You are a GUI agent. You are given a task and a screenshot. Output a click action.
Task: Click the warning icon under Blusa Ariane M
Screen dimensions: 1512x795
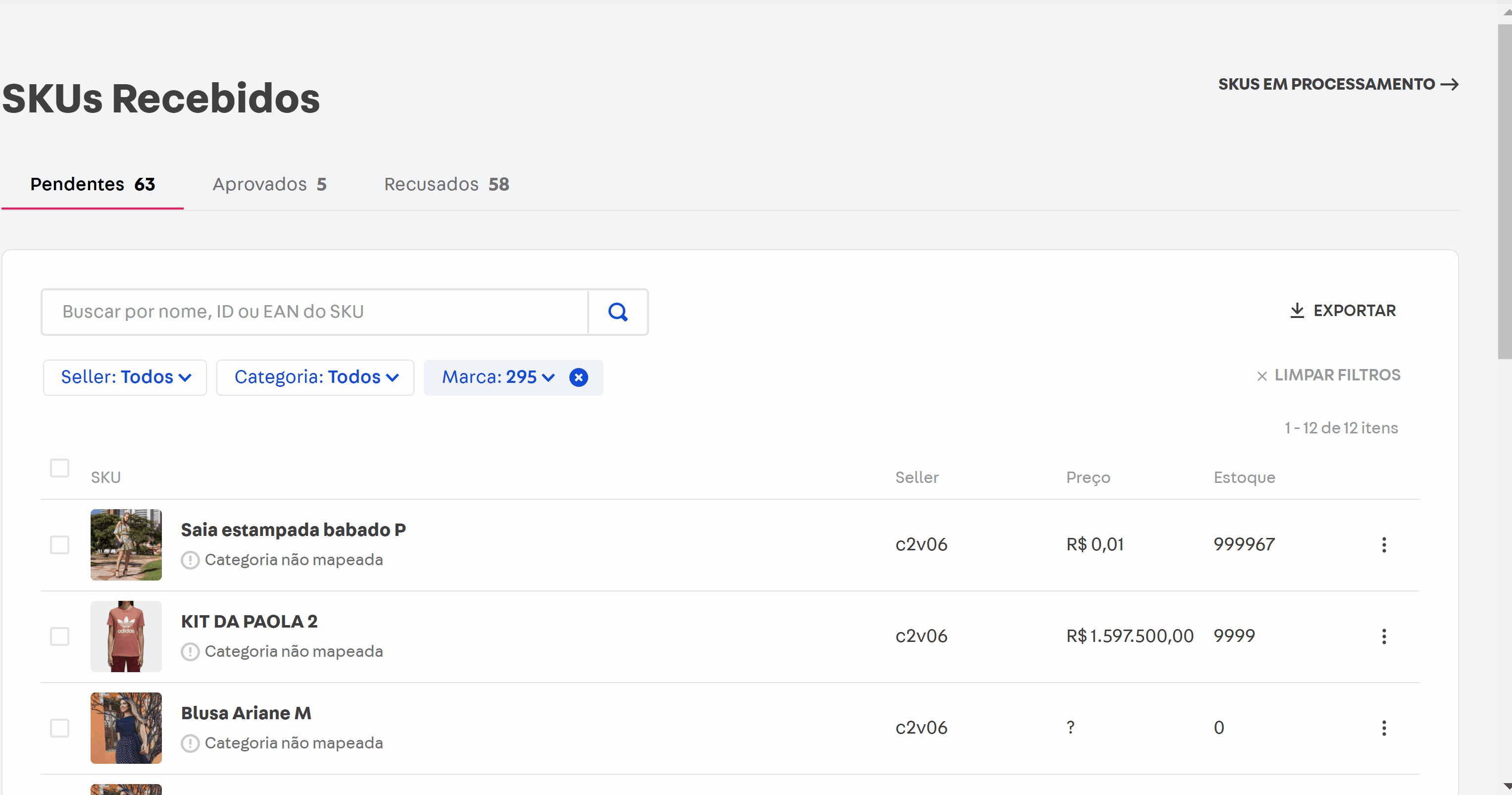tap(190, 743)
